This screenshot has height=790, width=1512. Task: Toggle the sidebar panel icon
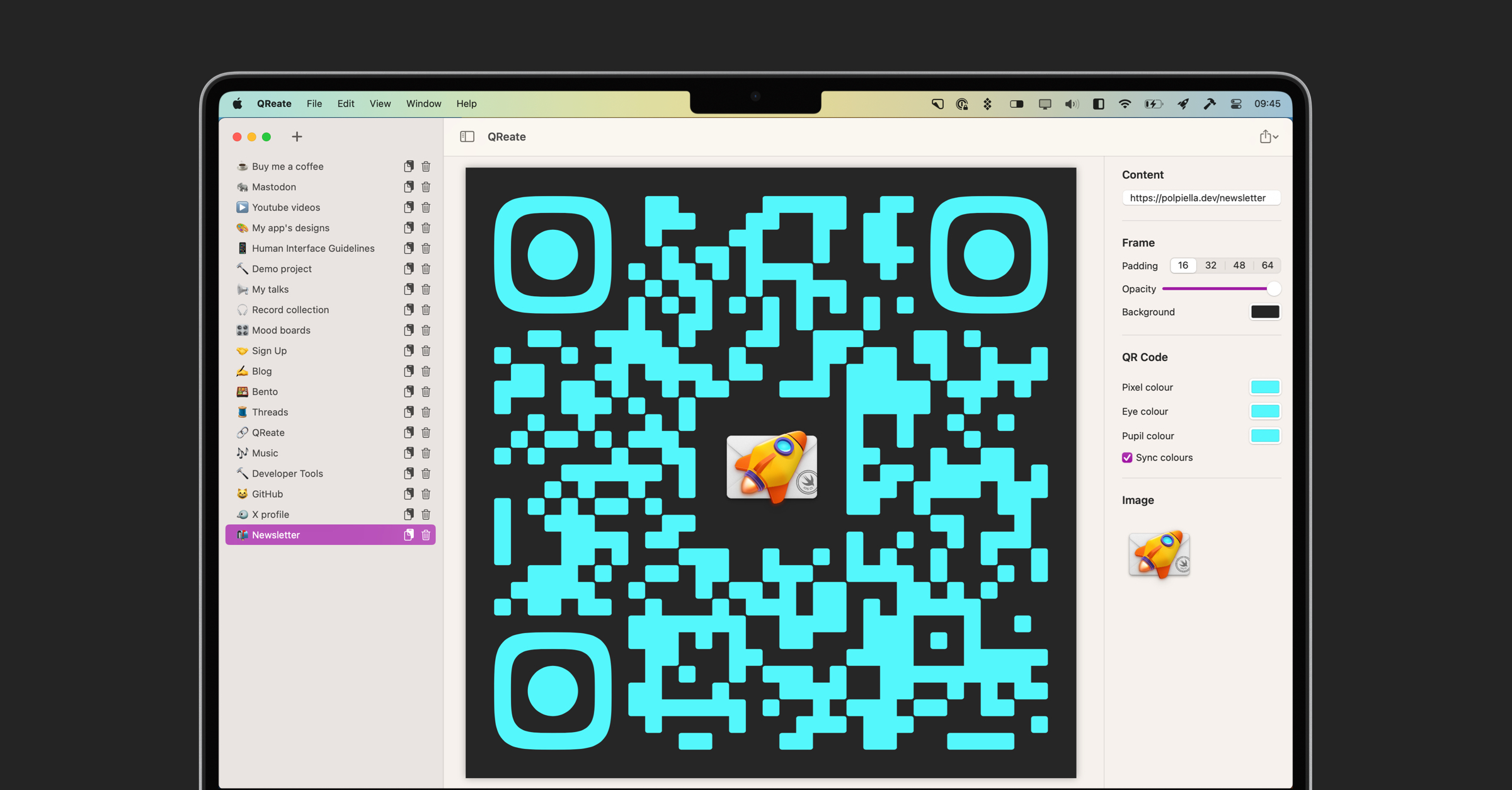(467, 137)
